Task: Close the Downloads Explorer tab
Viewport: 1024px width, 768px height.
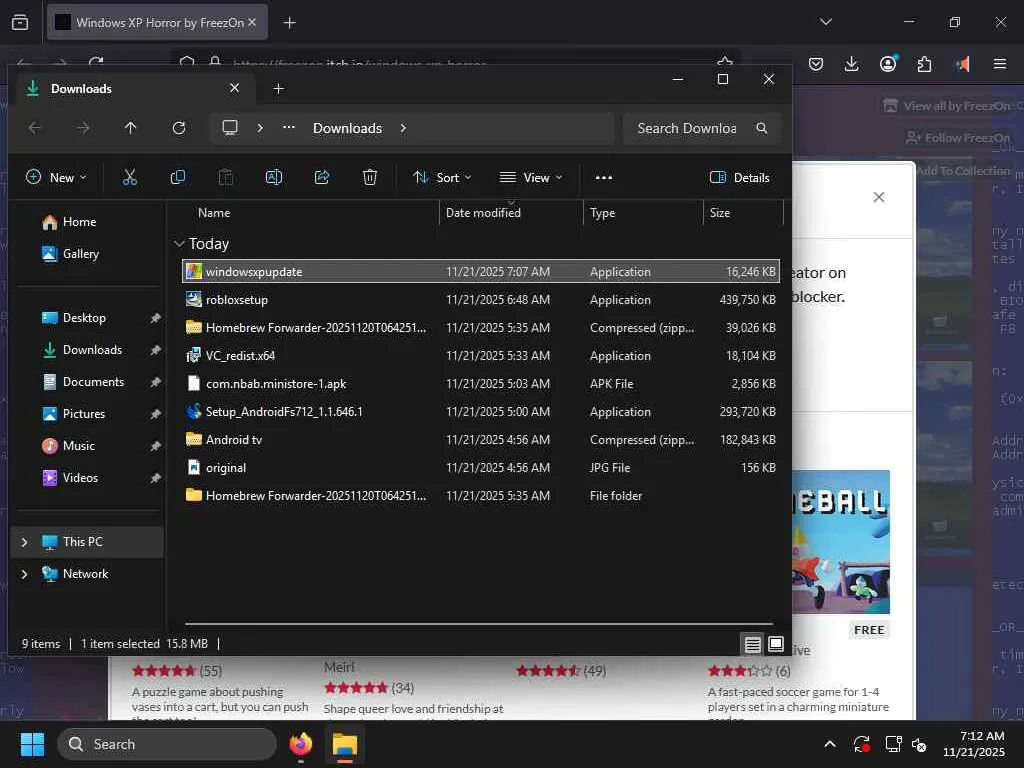Action: pyautogui.click(x=234, y=88)
